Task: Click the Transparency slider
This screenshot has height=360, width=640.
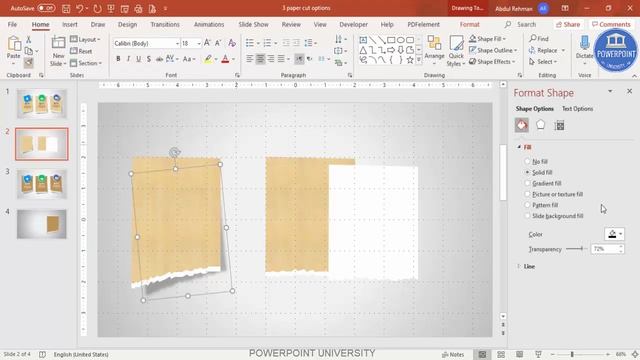Action: pos(576,249)
